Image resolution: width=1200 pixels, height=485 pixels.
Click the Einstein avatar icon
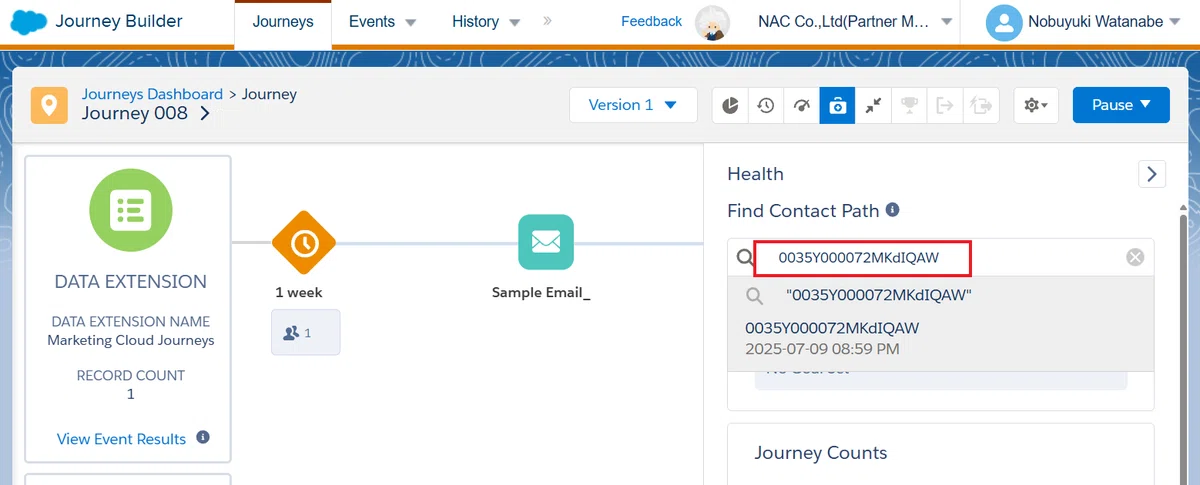pos(711,22)
